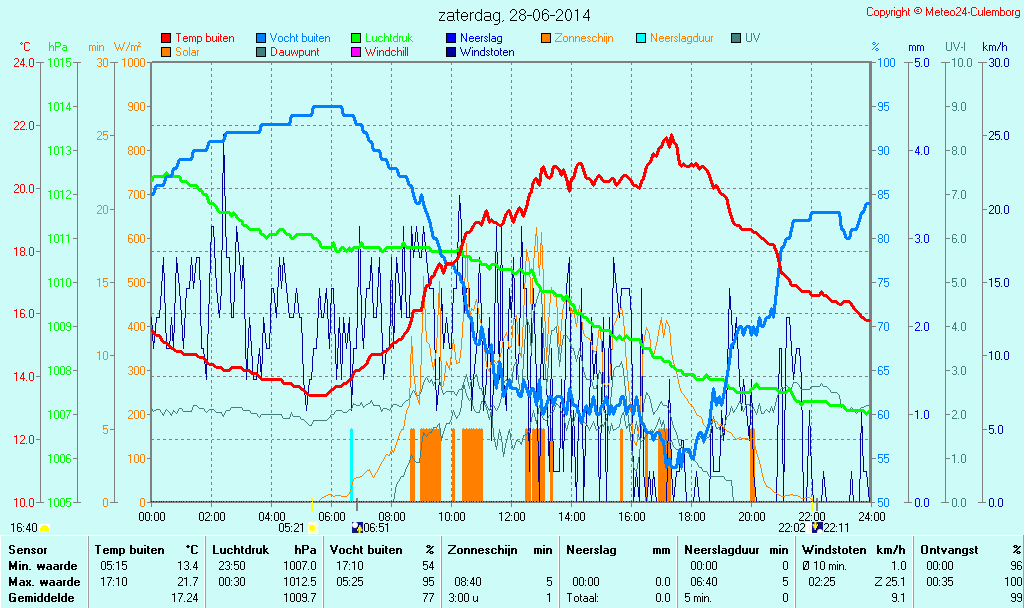
Task: Click the moon icon beside 22:11
Action: 816,527
